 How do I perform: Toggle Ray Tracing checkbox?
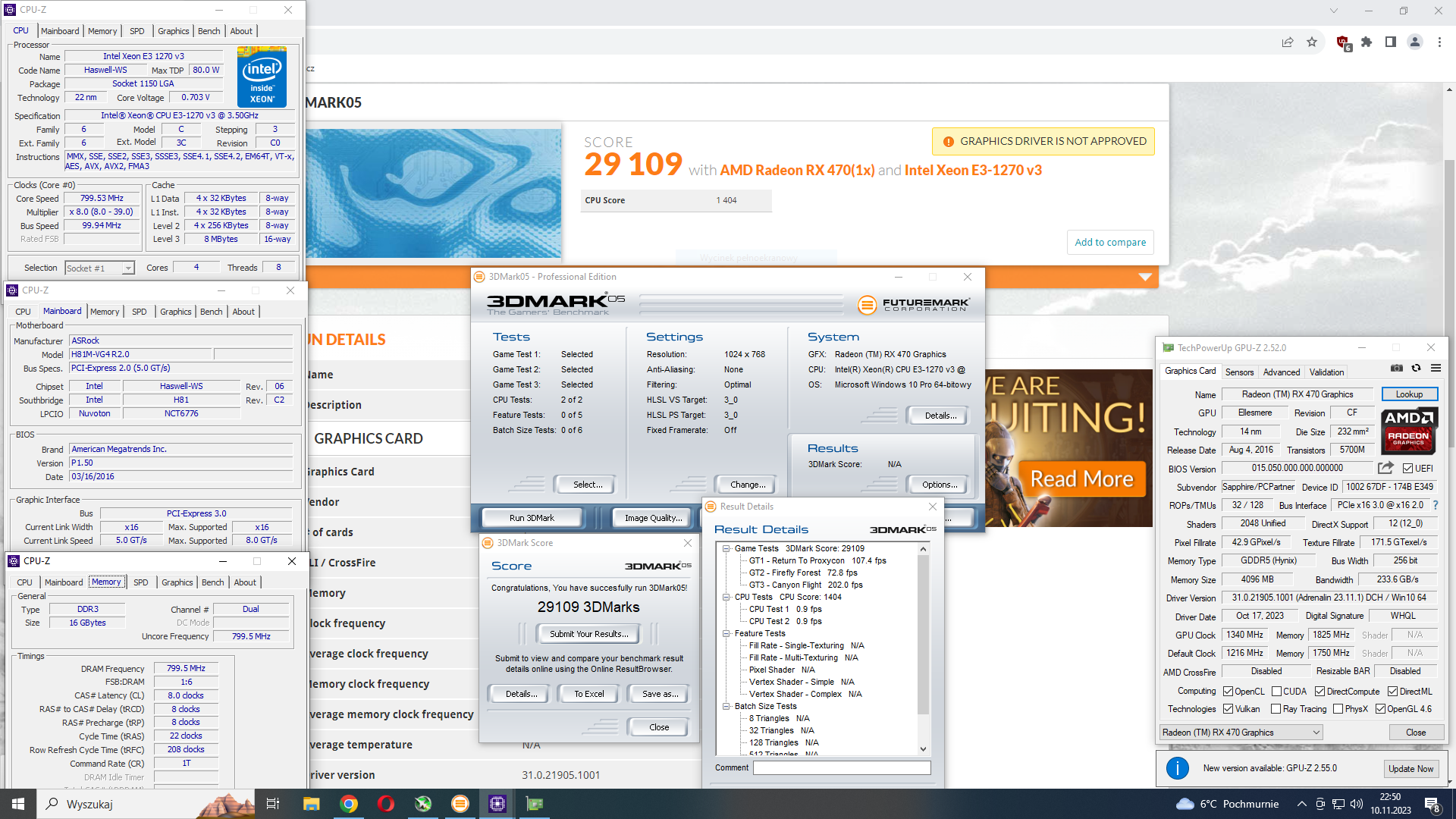click(x=1276, y=709)
